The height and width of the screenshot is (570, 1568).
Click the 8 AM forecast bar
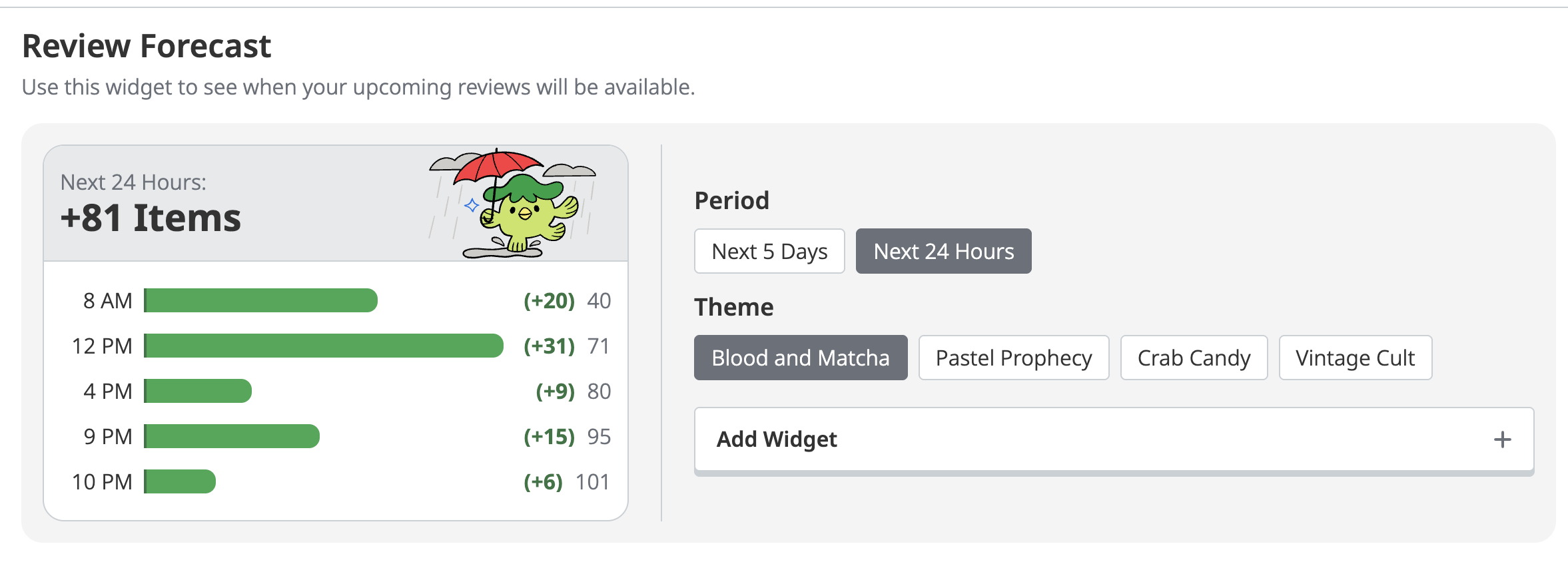pyautogui.click(x=261, y=300)
